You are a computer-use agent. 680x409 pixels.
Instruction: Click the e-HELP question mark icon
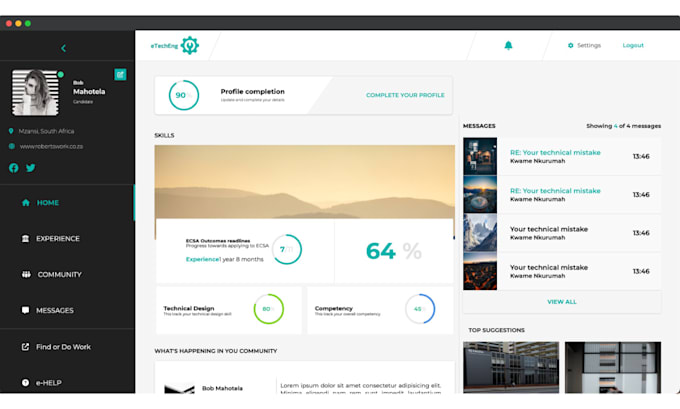(x=26, y=383)
